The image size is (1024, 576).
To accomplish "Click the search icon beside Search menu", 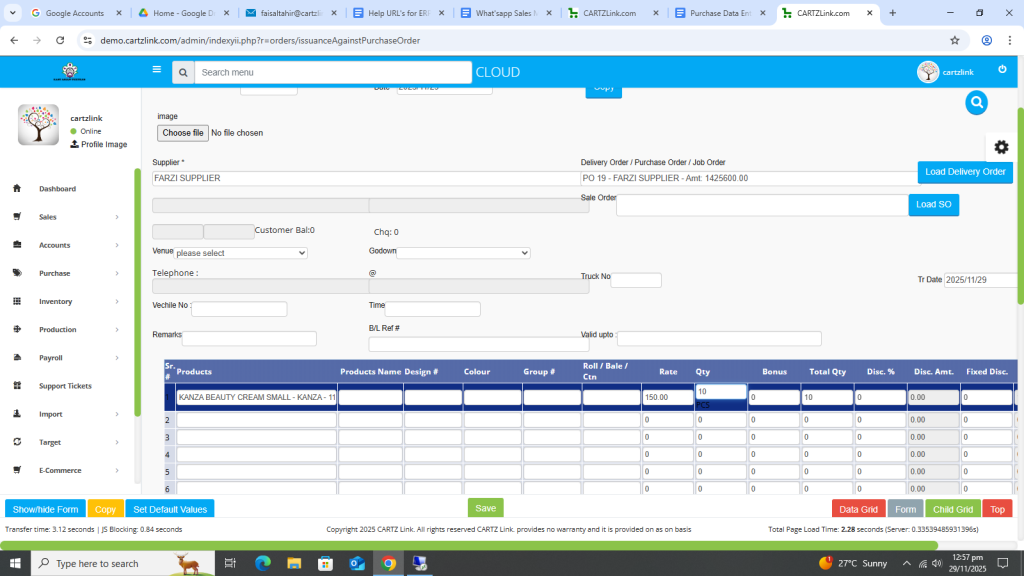I will (182, 73).
